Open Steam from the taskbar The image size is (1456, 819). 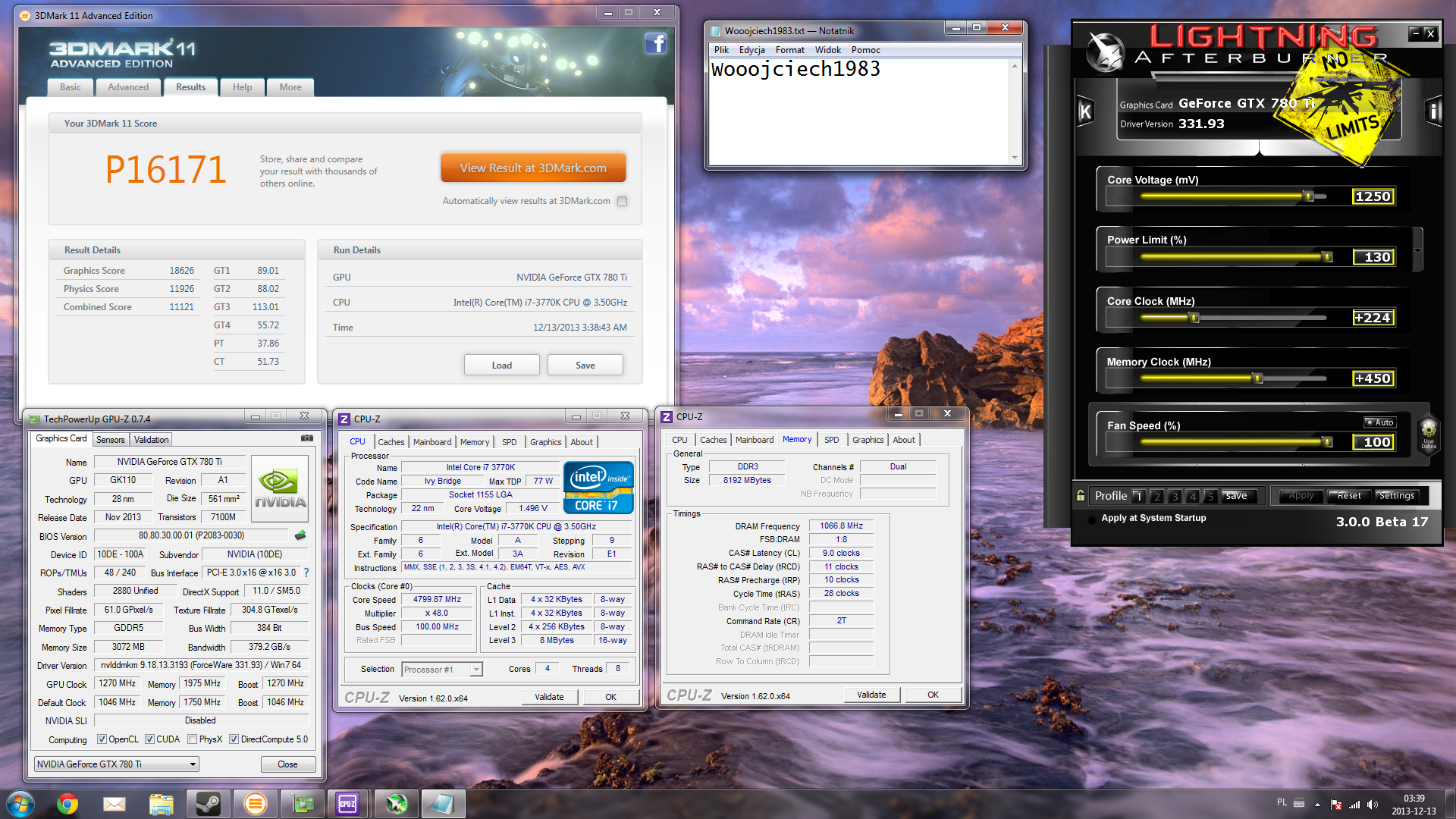point(208,804)
